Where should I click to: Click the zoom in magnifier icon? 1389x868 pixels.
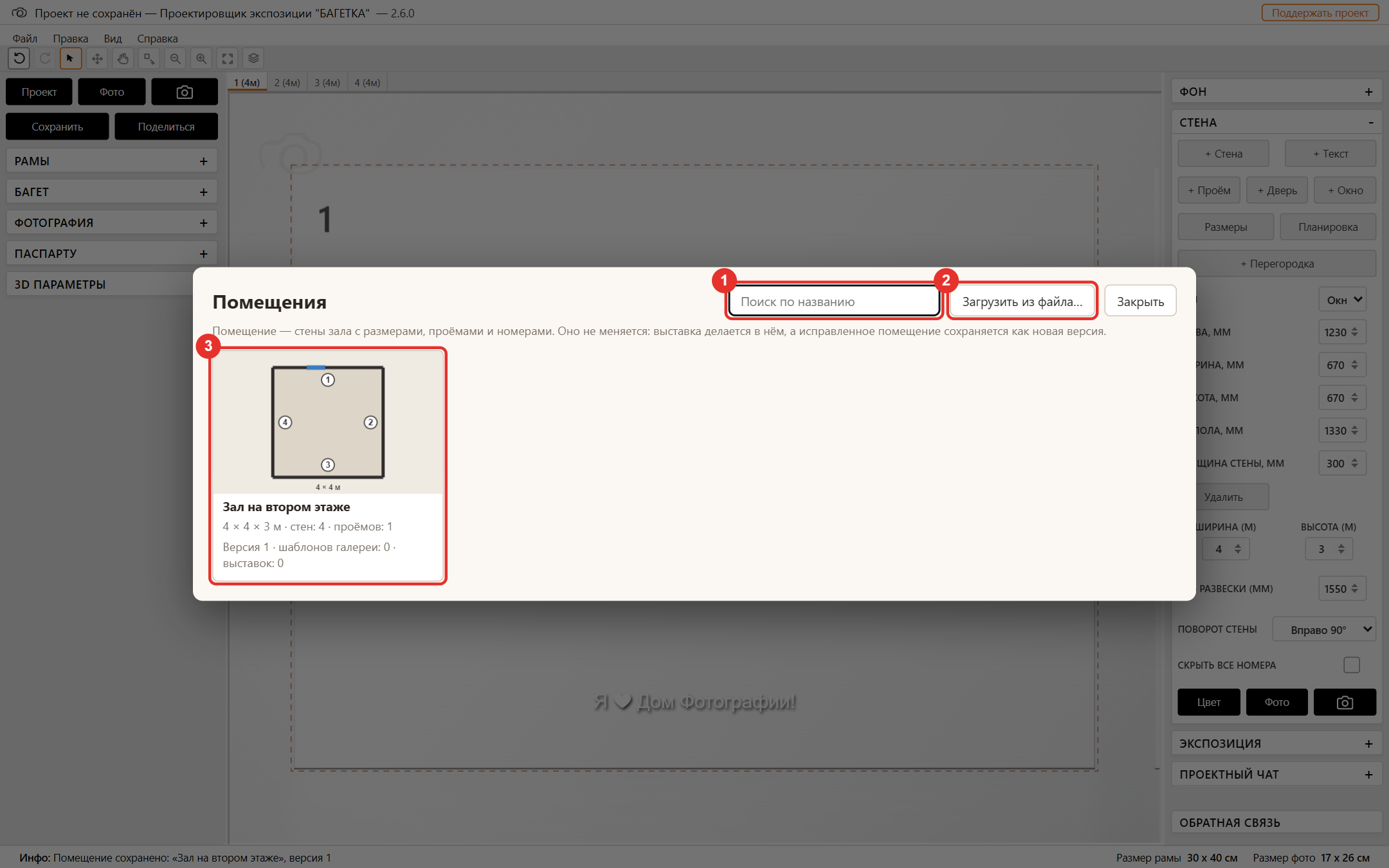coord(201,59)
